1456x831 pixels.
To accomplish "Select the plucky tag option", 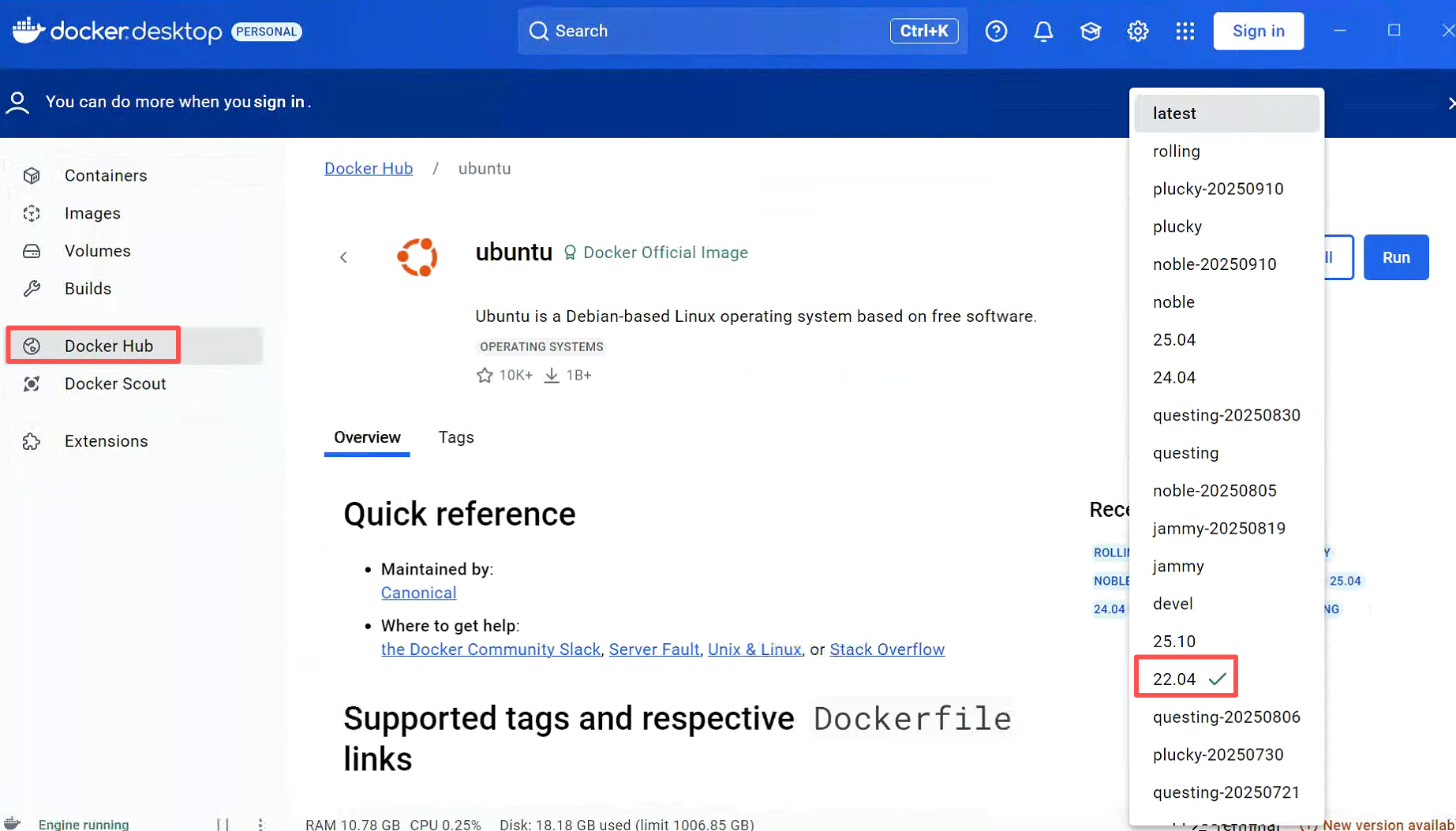I will [1226, 226].
